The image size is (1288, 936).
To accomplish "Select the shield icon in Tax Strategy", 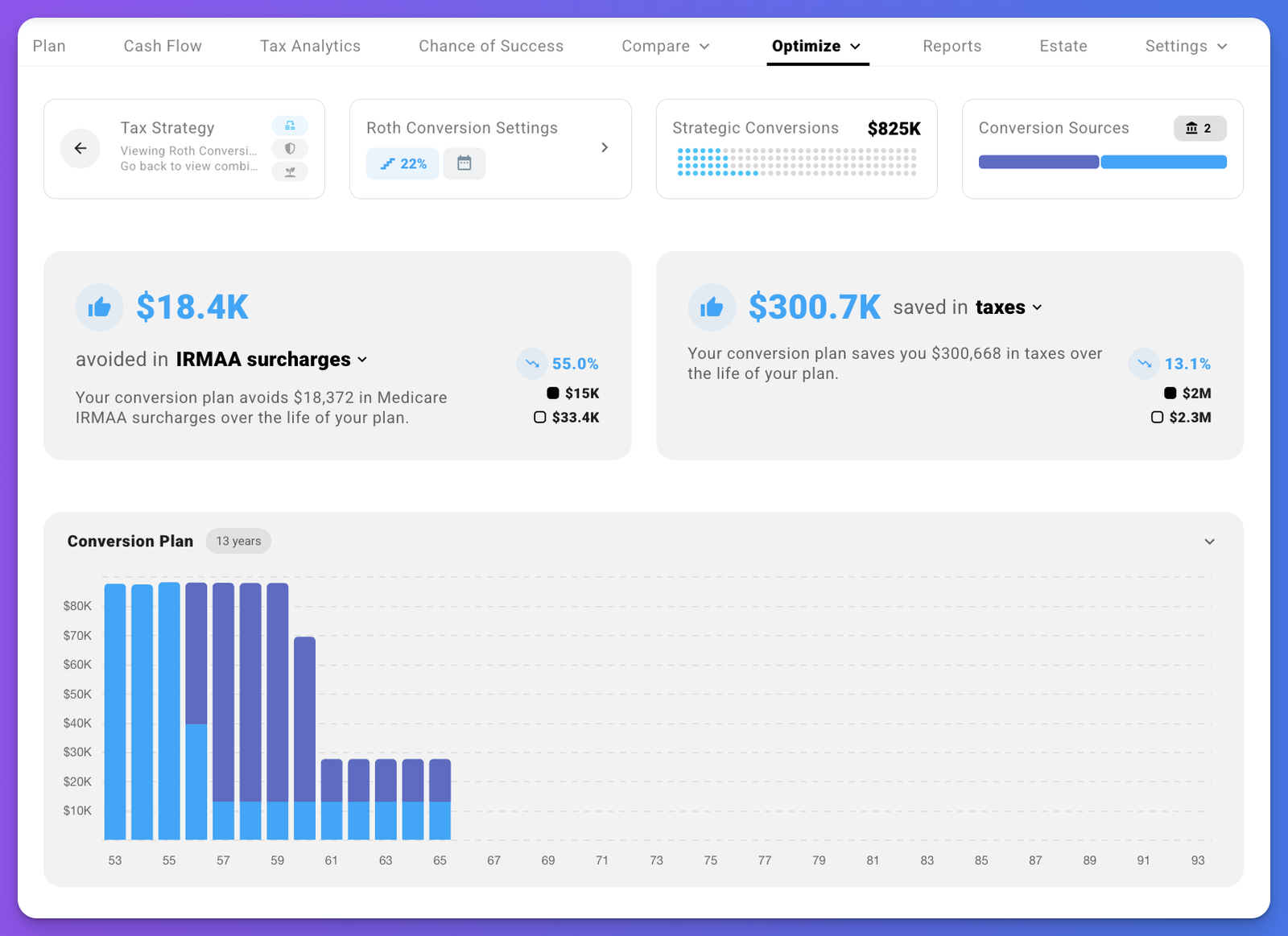I will pyautogui.click(x=290, y=149).
